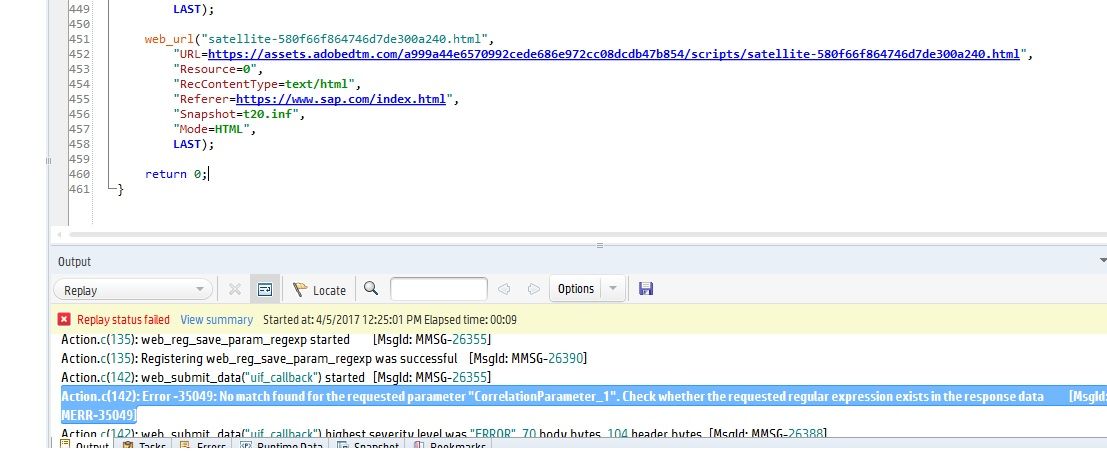Screen dimensions: 1107x460
Task: Click into the output search text field
Action: pyautogui.click(x=438, y=290)
